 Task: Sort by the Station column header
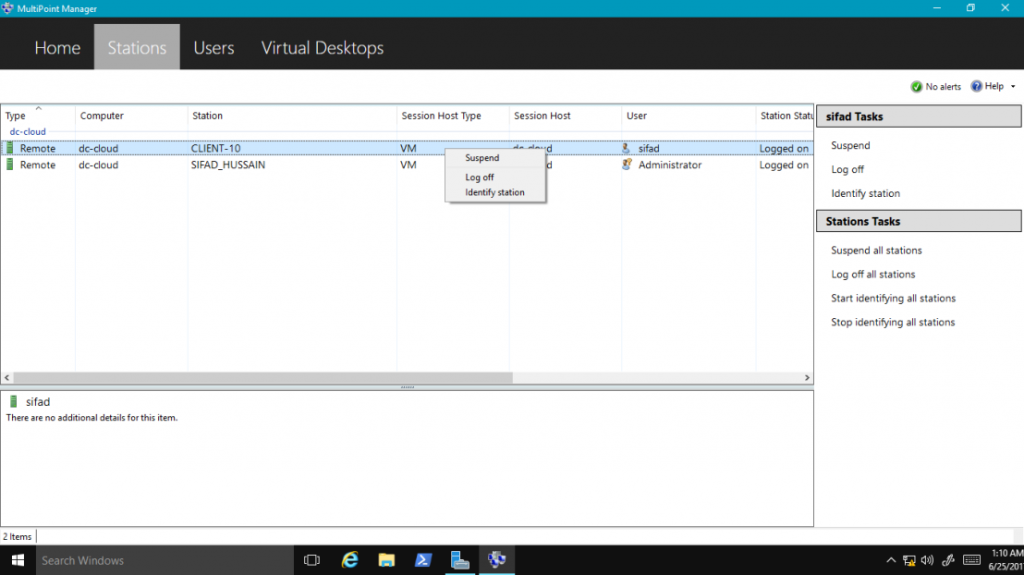pos(292,116)
